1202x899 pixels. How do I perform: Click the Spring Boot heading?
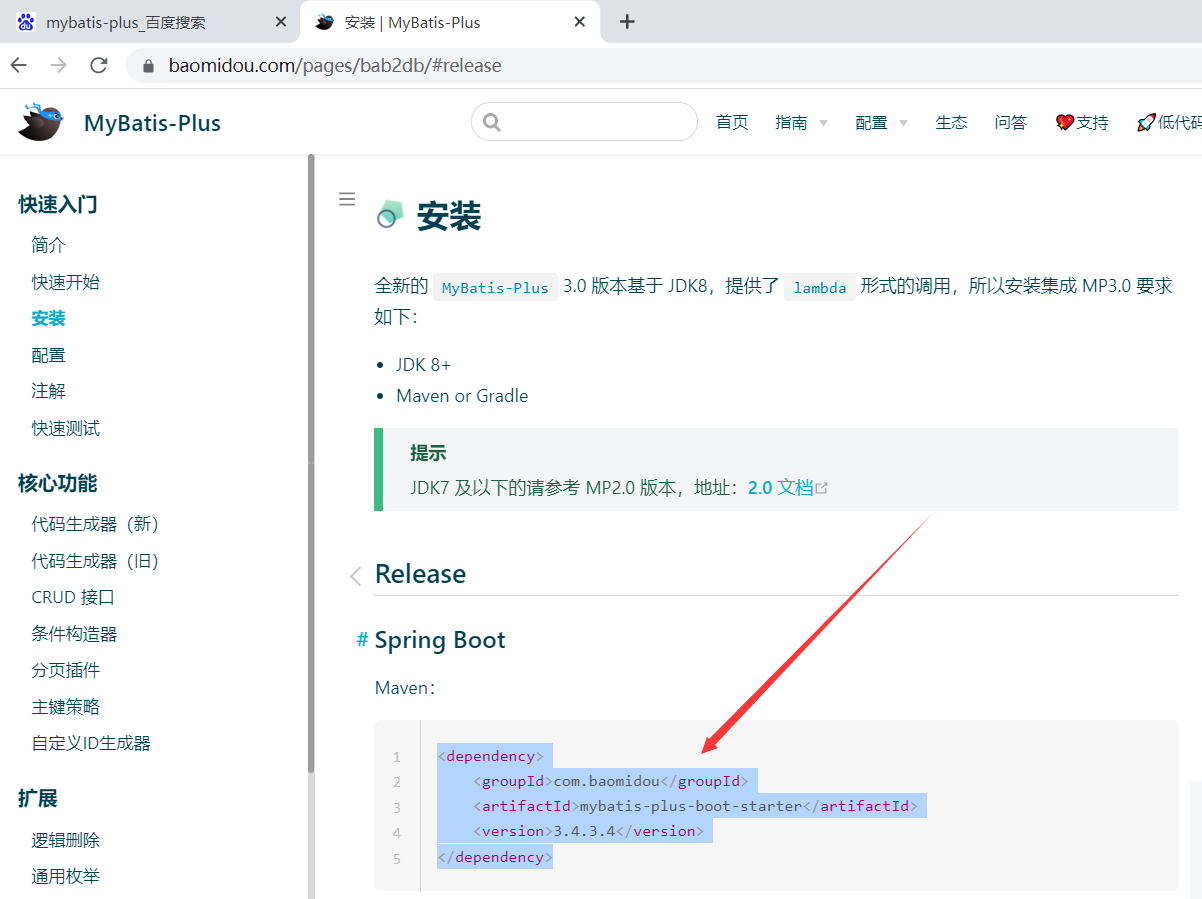(440, 640)
